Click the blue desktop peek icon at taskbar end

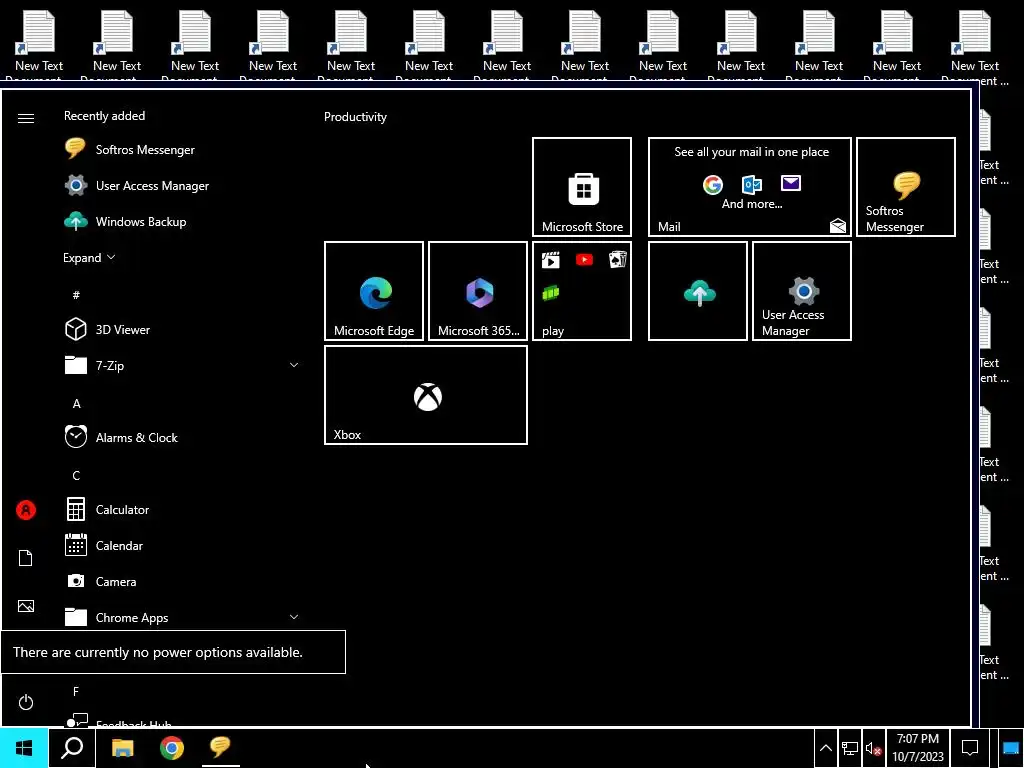click(x=1010, y=749)
